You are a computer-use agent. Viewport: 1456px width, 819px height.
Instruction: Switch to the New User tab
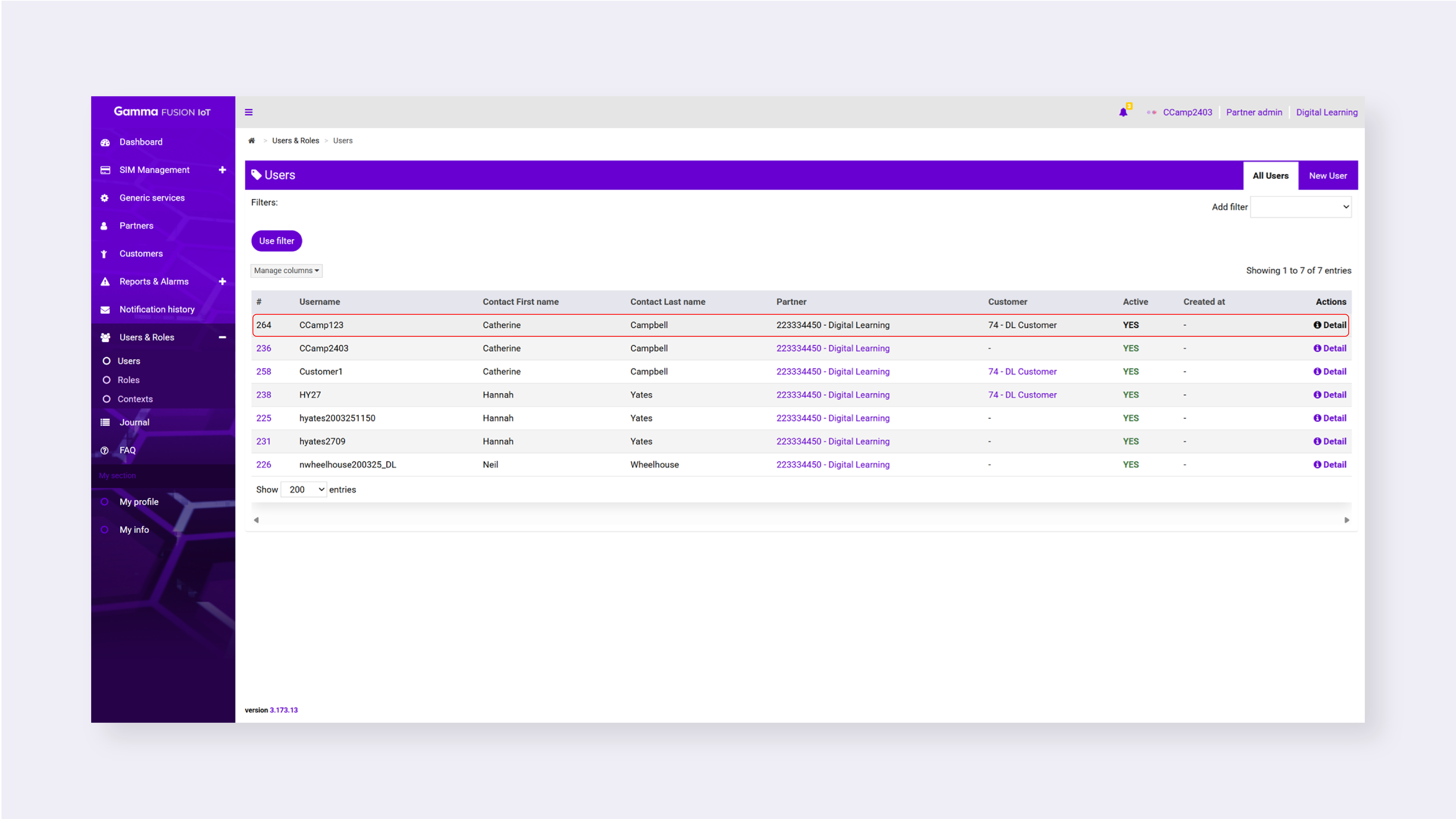[1328, 176]
